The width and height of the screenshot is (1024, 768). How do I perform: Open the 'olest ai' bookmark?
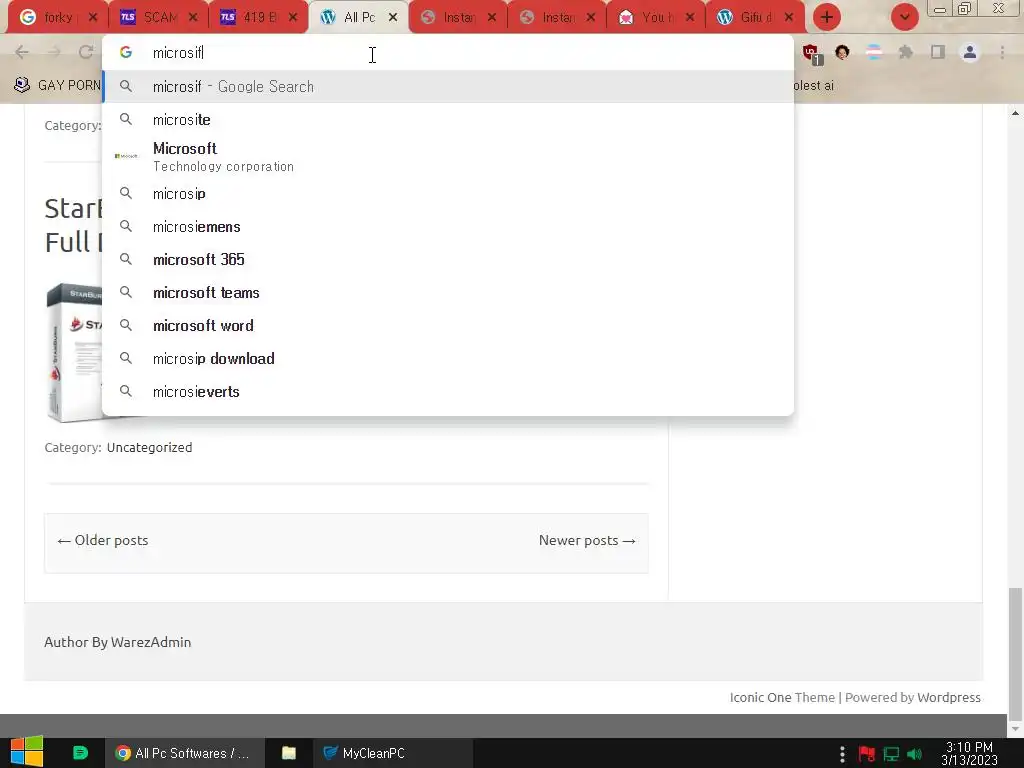pos(814,85)
